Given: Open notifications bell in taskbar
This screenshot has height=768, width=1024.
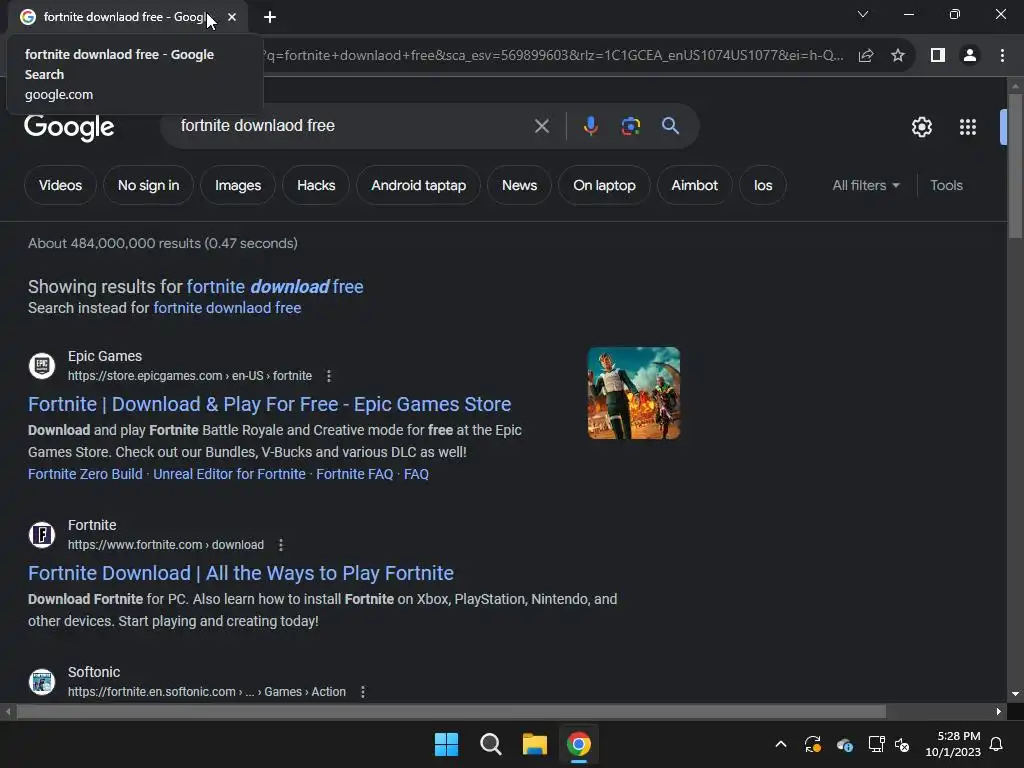Looking at the screenshot, I should 996,744.
